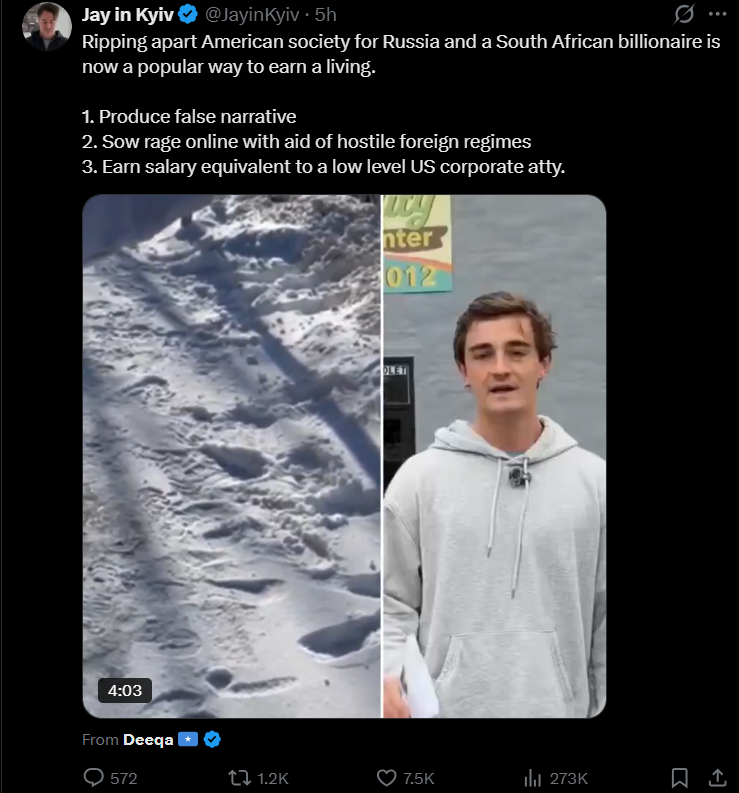Click the @JayinKyiv handle
The image size is (739, 793).
pos(251,15)
